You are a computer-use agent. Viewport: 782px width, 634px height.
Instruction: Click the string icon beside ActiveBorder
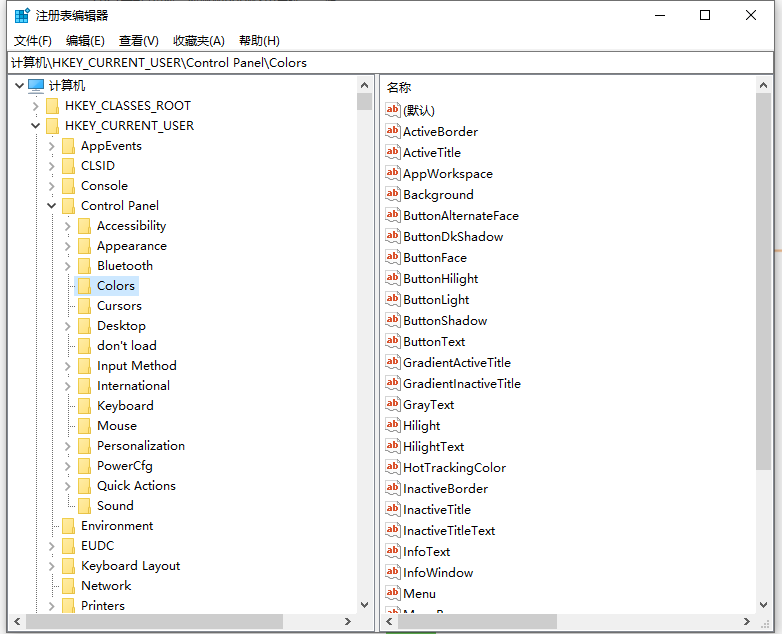click(x=393, y=131)
